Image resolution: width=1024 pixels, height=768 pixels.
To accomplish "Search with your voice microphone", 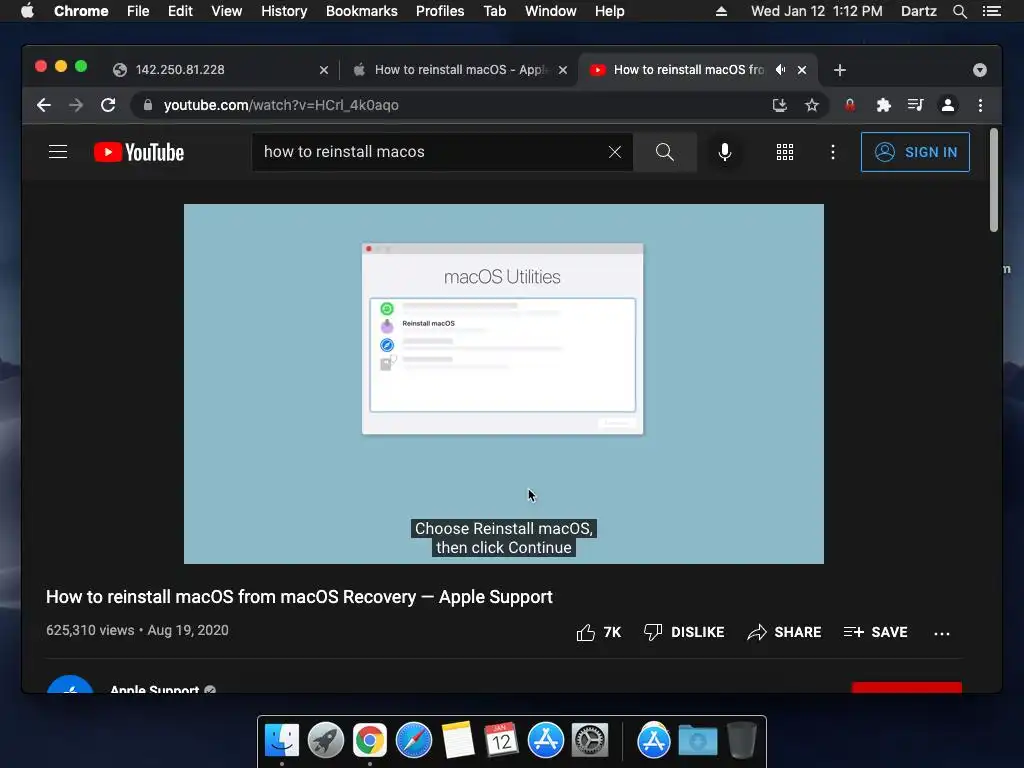I will click(725, 152).
